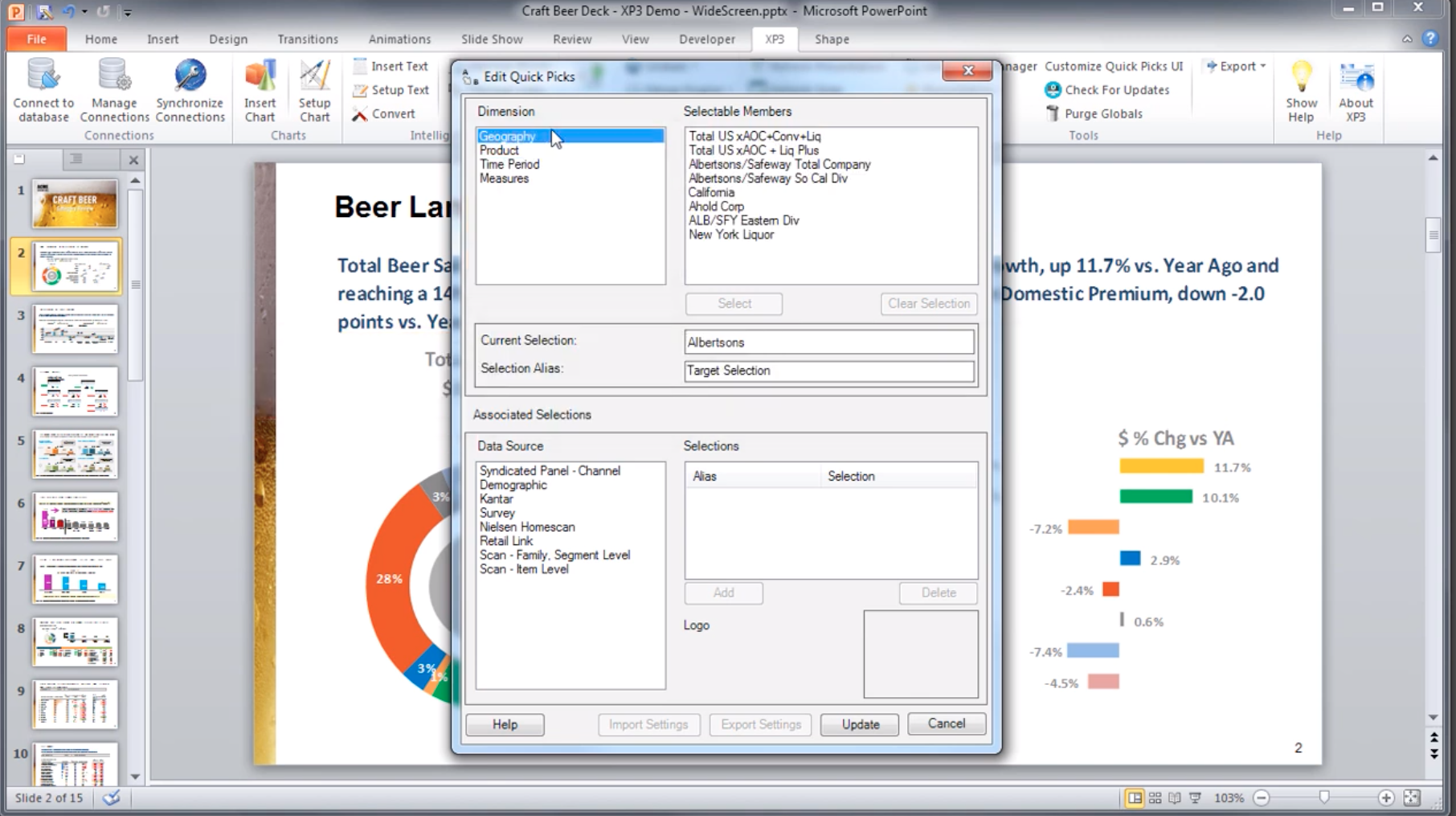The image size is (1456, 816).
Task: Click the Show Help lightbulb icon
Action: point(1301,78)
